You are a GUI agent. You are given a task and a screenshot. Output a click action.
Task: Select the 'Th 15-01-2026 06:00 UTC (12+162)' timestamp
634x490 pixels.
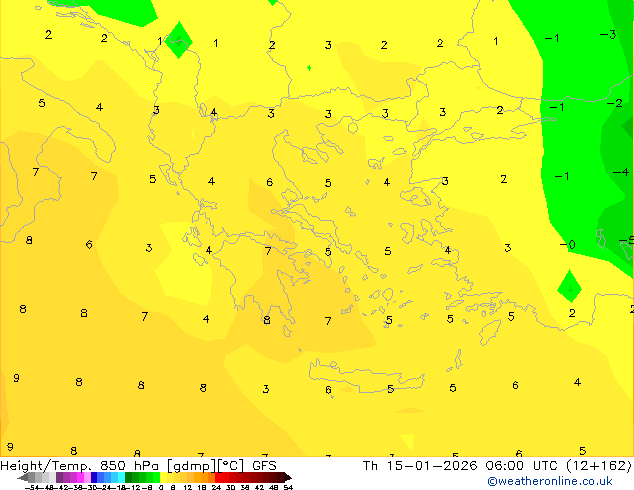pos(497,465)
